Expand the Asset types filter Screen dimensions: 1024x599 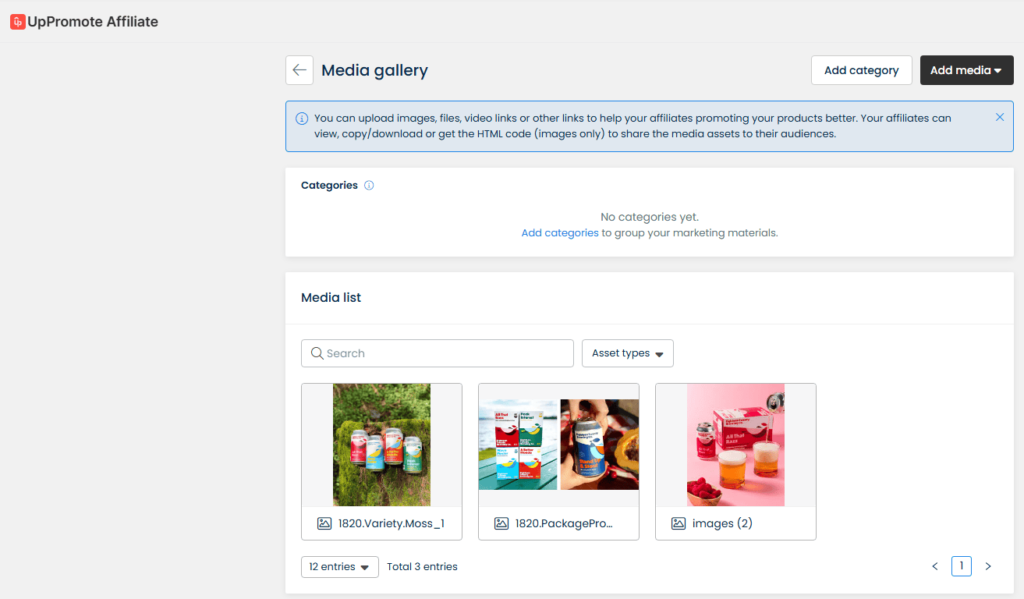[x=627, y=353]
